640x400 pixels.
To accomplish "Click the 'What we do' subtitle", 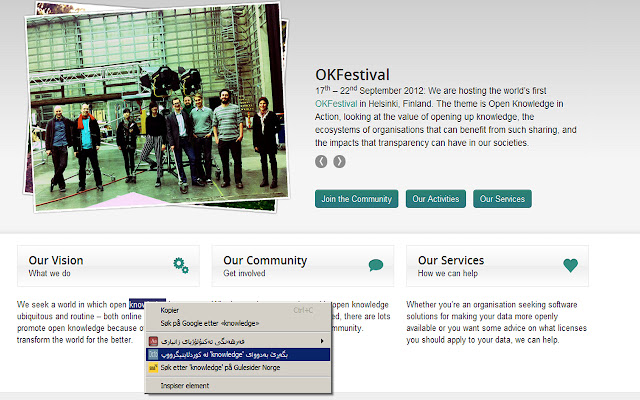I will 49,273.
